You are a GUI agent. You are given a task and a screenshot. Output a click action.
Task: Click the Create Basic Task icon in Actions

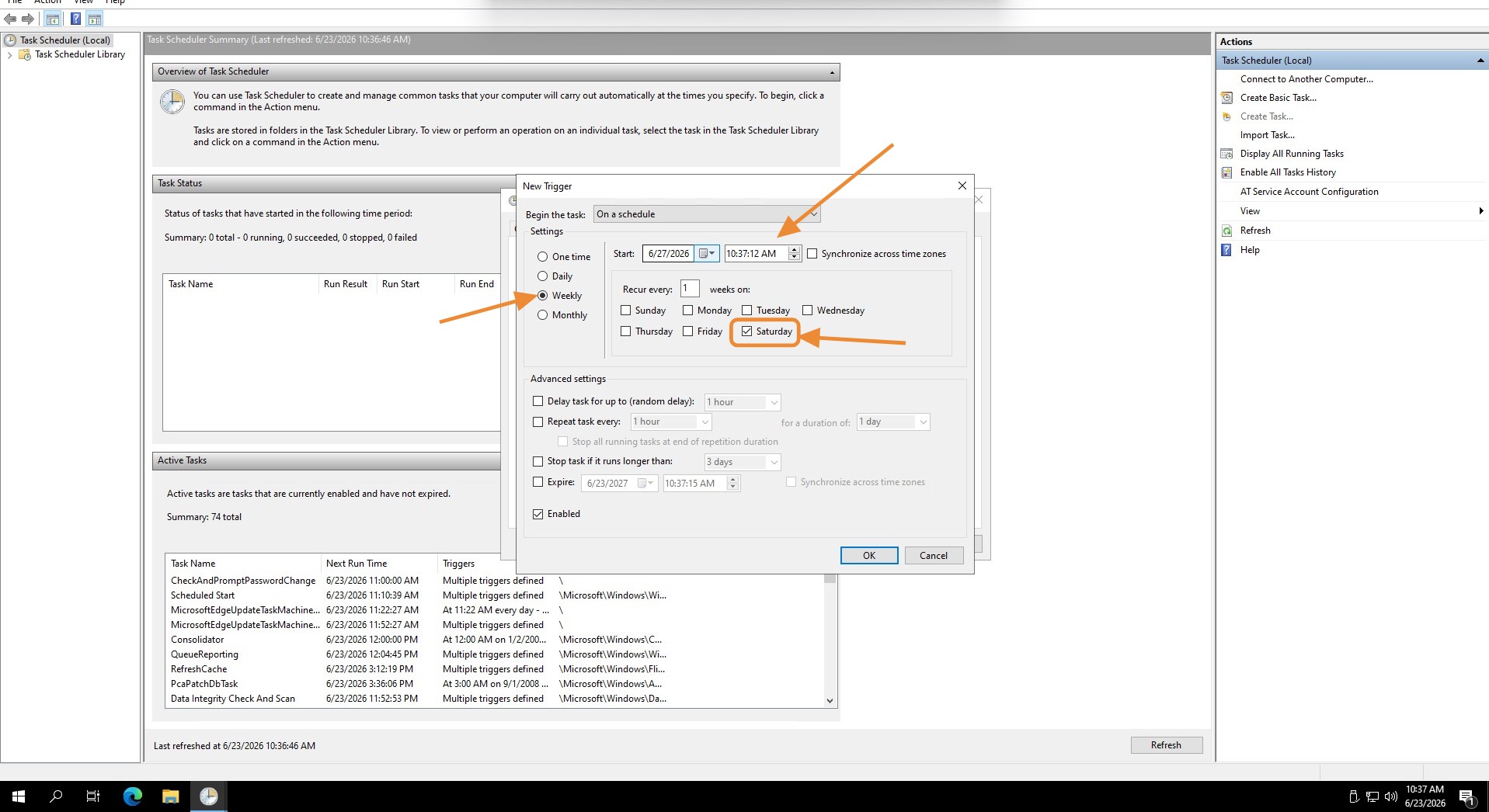(1226, 98)
